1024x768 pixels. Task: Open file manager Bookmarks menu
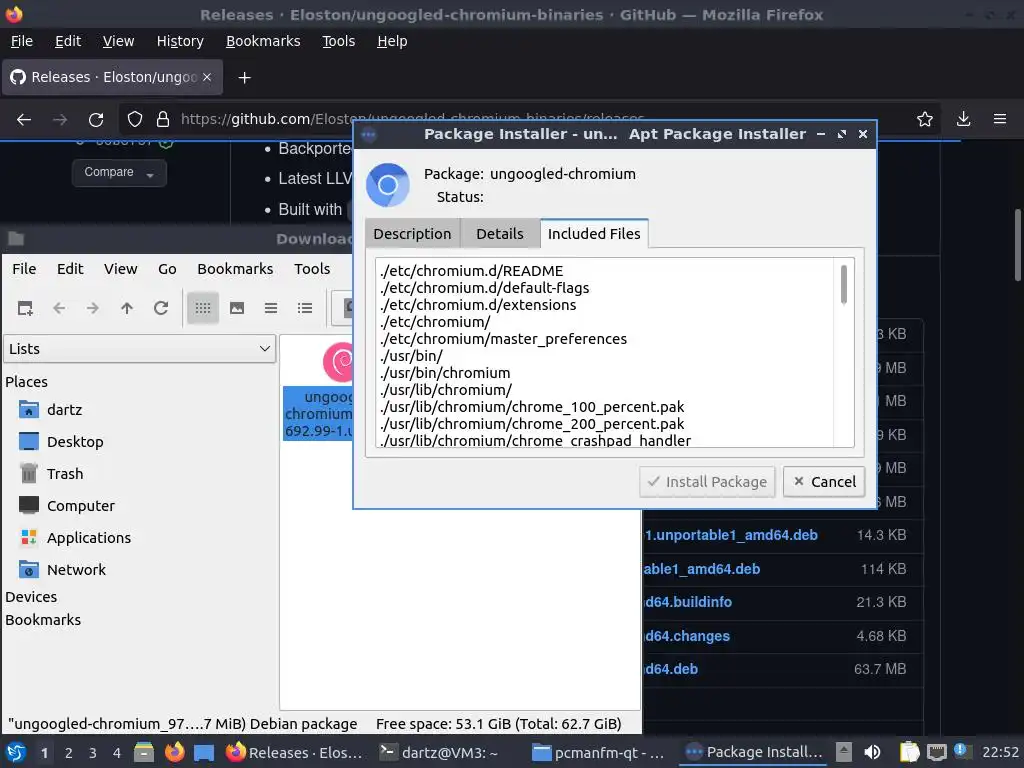click(x=235, y=269)
